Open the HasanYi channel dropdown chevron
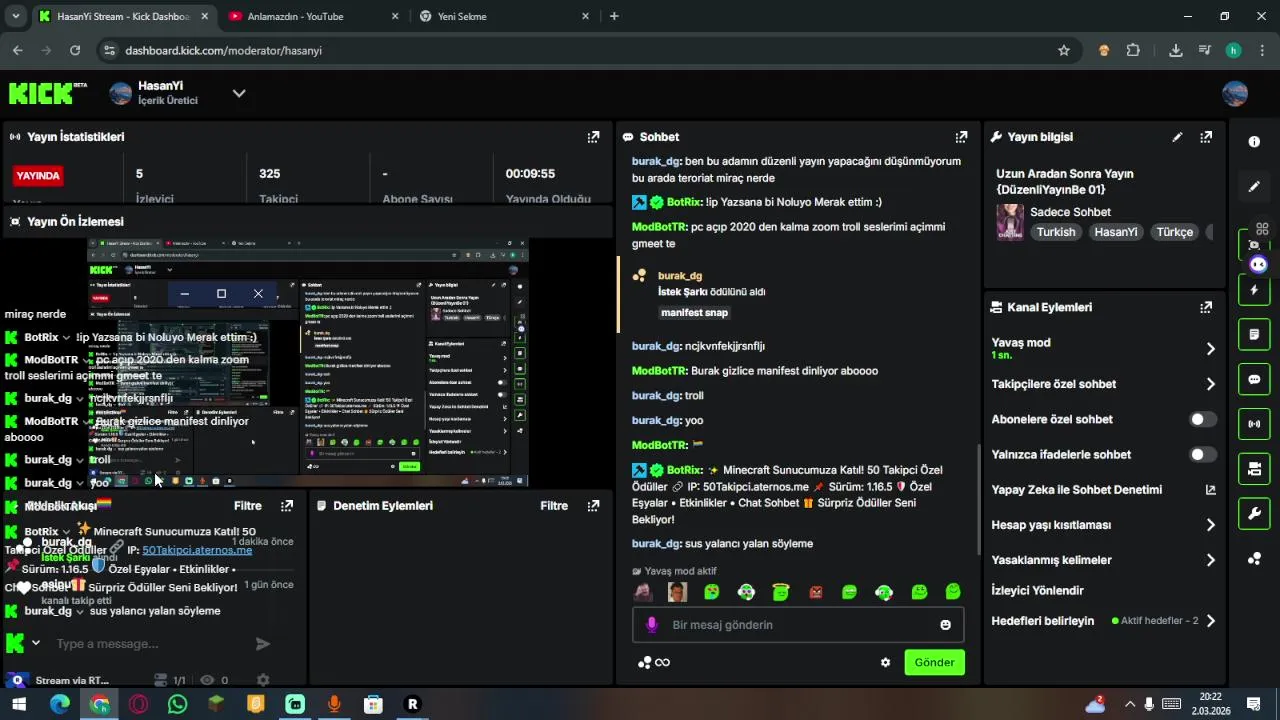 coord(239,93)
